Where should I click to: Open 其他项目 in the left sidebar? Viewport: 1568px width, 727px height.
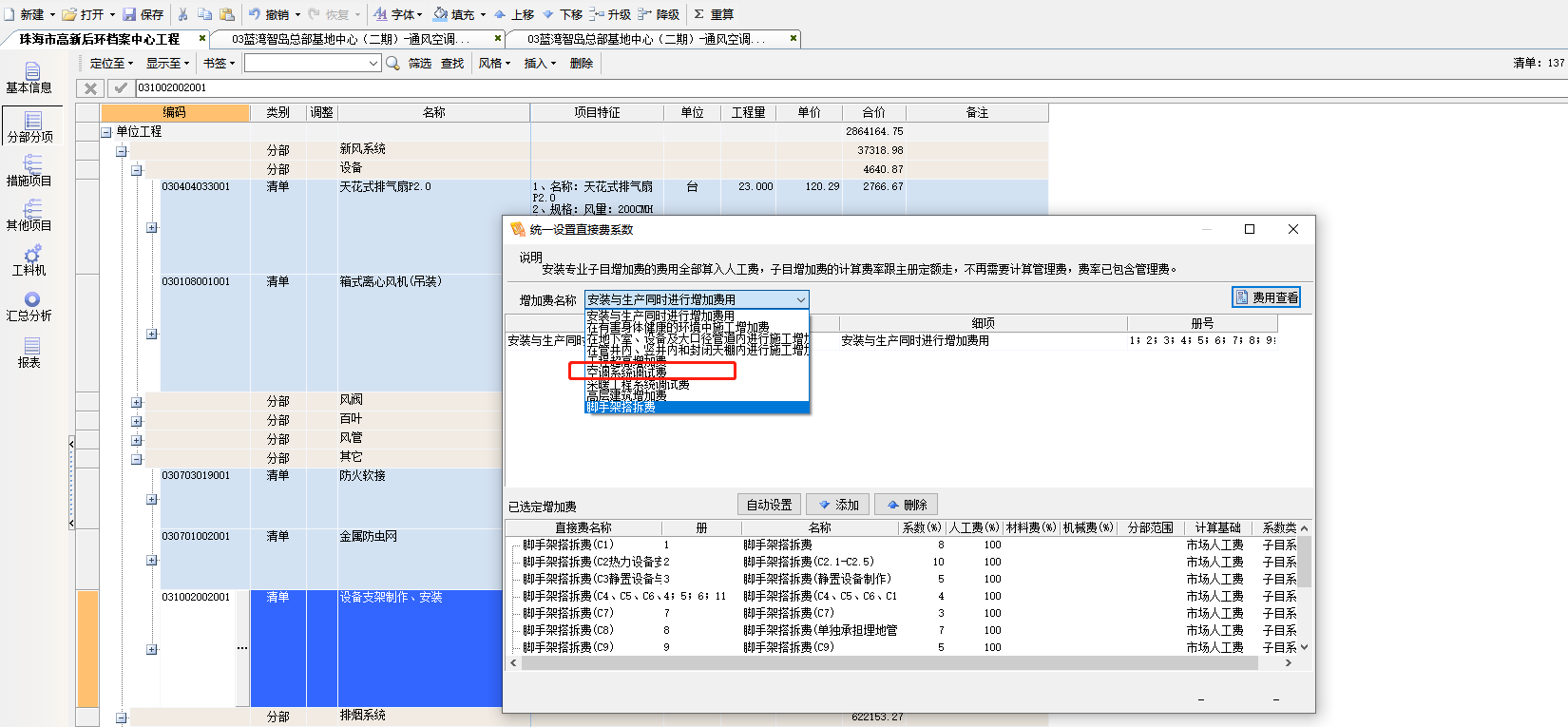pyautogui.click(x=29, y=216)
